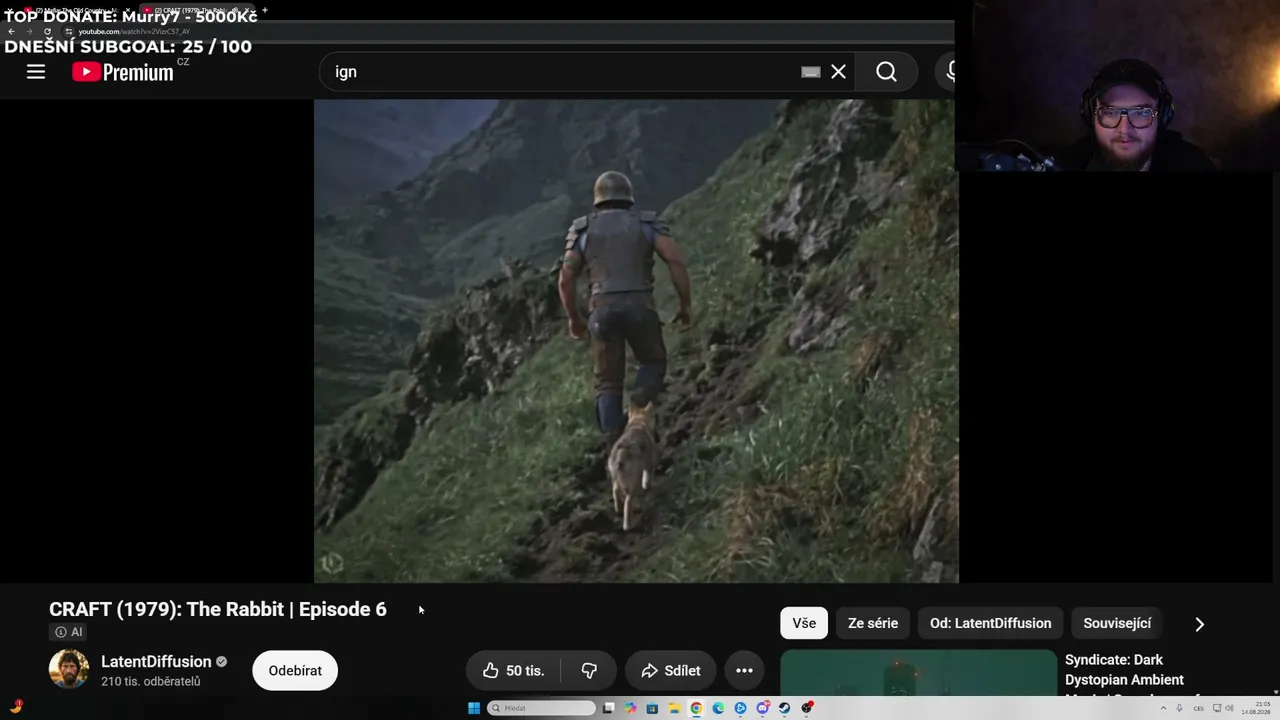Viewport: 1280px width, 720px height.
Task: Click video title 'CRAFT (1979): The Rabbit'
Action: click(218, 609)
